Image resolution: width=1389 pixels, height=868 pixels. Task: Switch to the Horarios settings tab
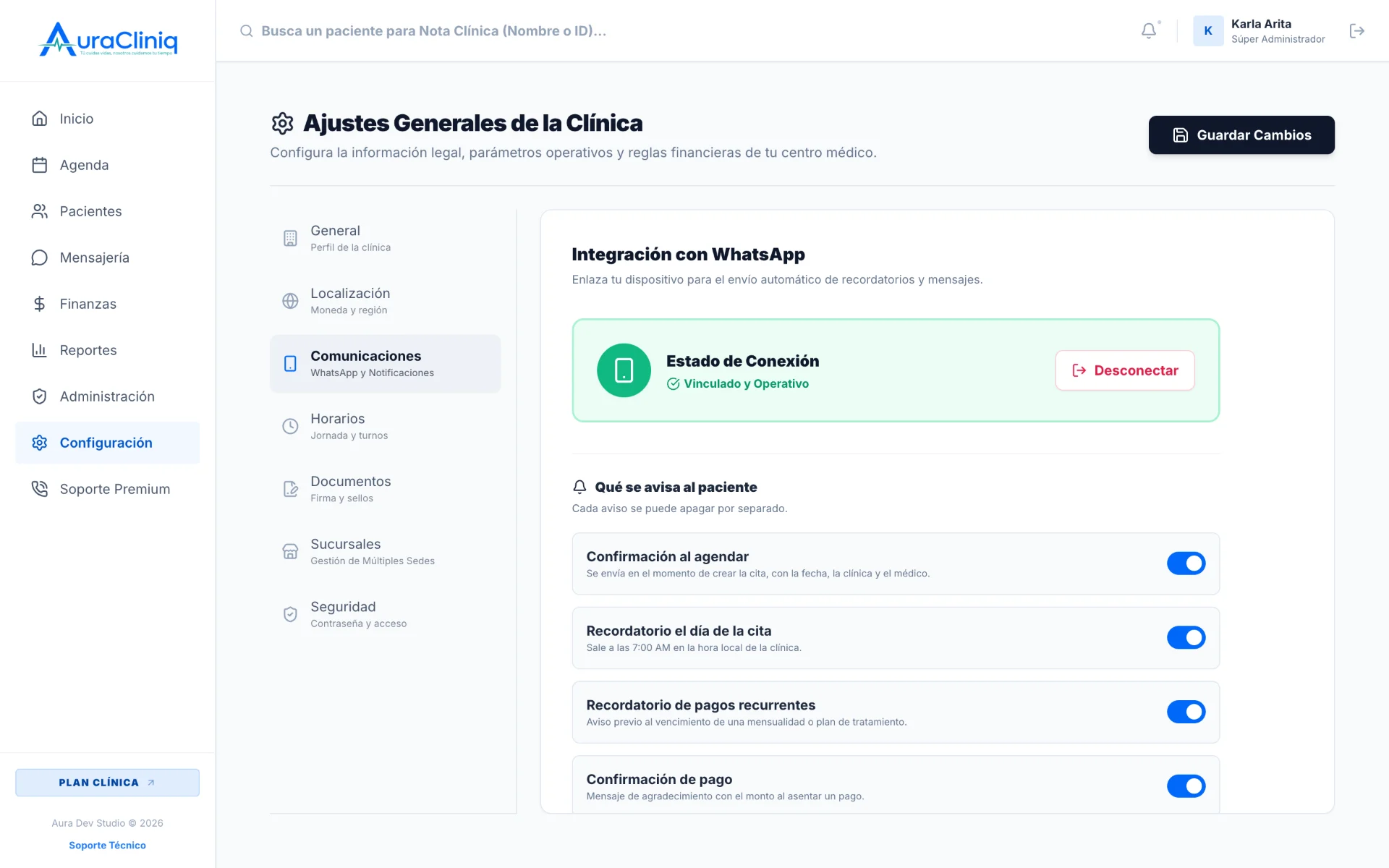coord(385,427)
